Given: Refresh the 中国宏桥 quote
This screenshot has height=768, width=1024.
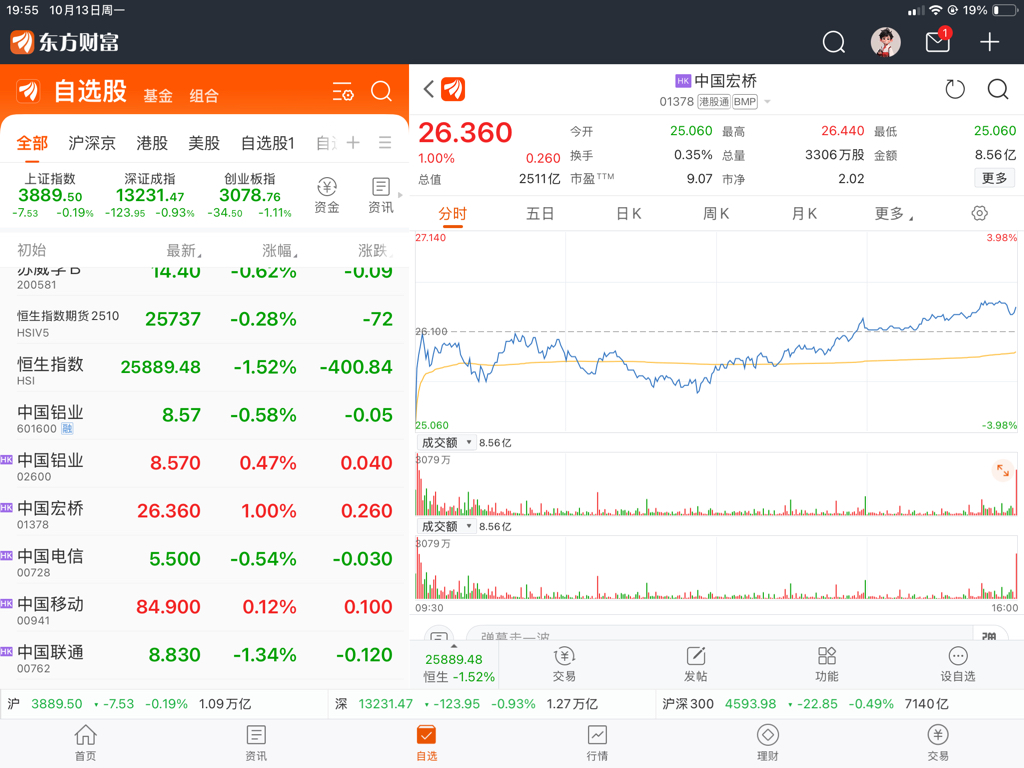Looking at the screenshot, I should [955, 89].
